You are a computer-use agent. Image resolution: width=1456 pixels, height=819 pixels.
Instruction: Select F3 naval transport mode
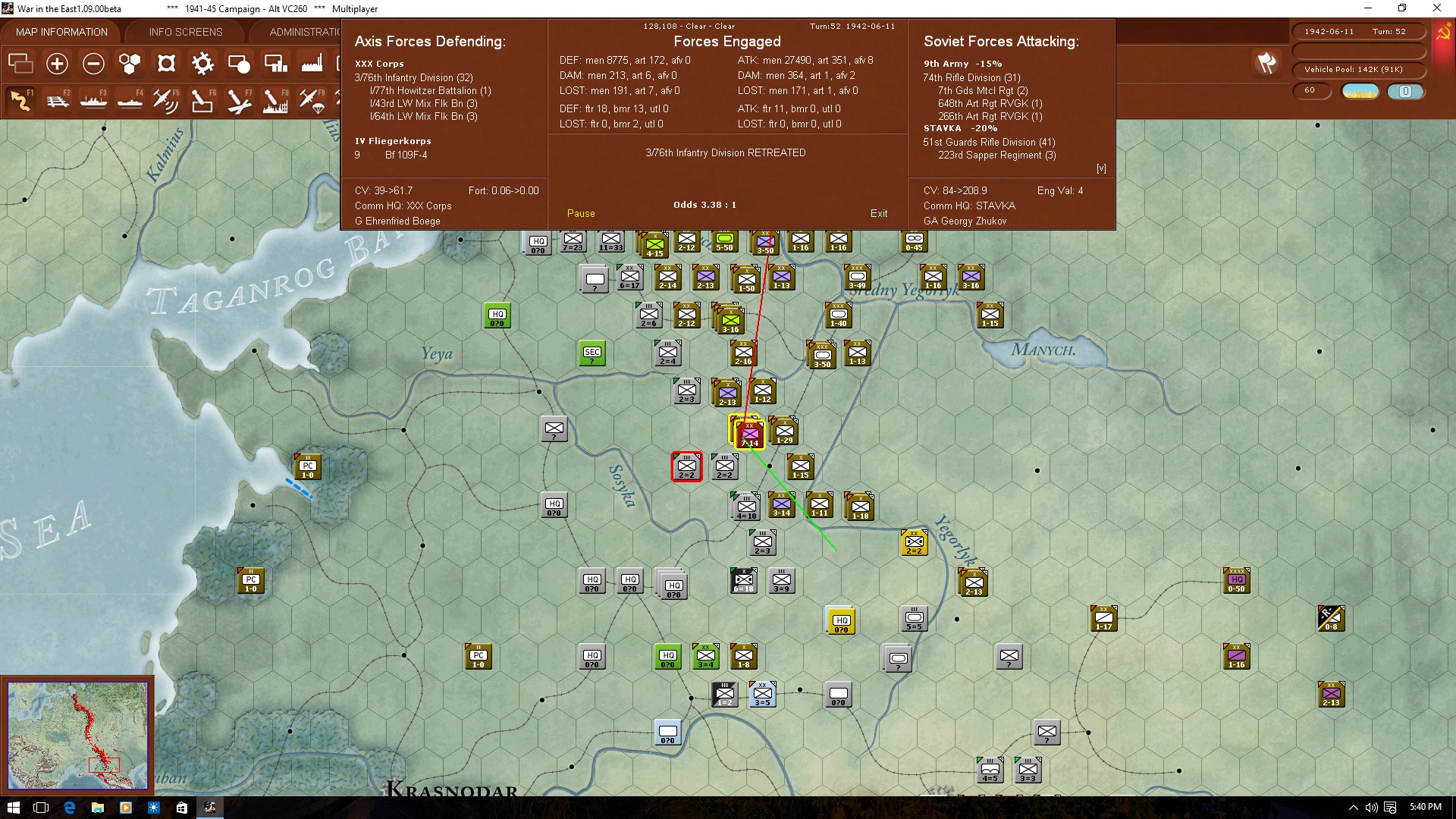click(x=93, y=100)
